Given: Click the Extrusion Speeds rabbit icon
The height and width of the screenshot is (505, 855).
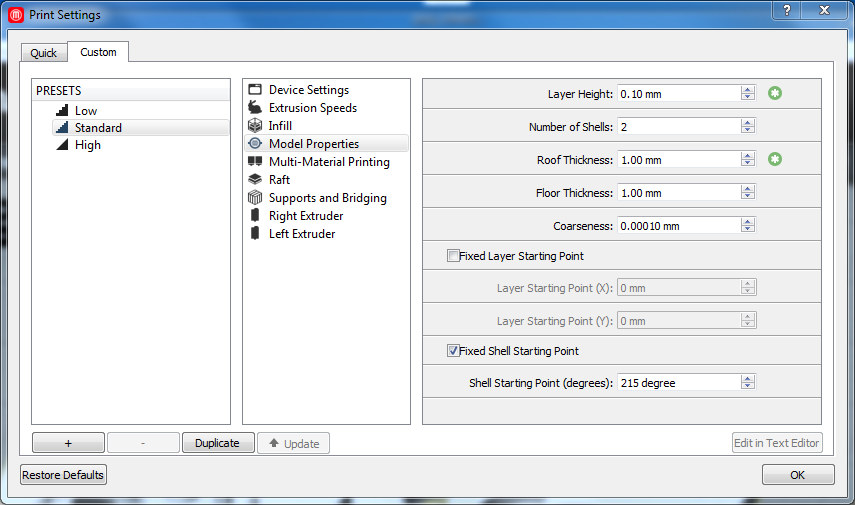Looking at the screenshot, I should (255, 107).
